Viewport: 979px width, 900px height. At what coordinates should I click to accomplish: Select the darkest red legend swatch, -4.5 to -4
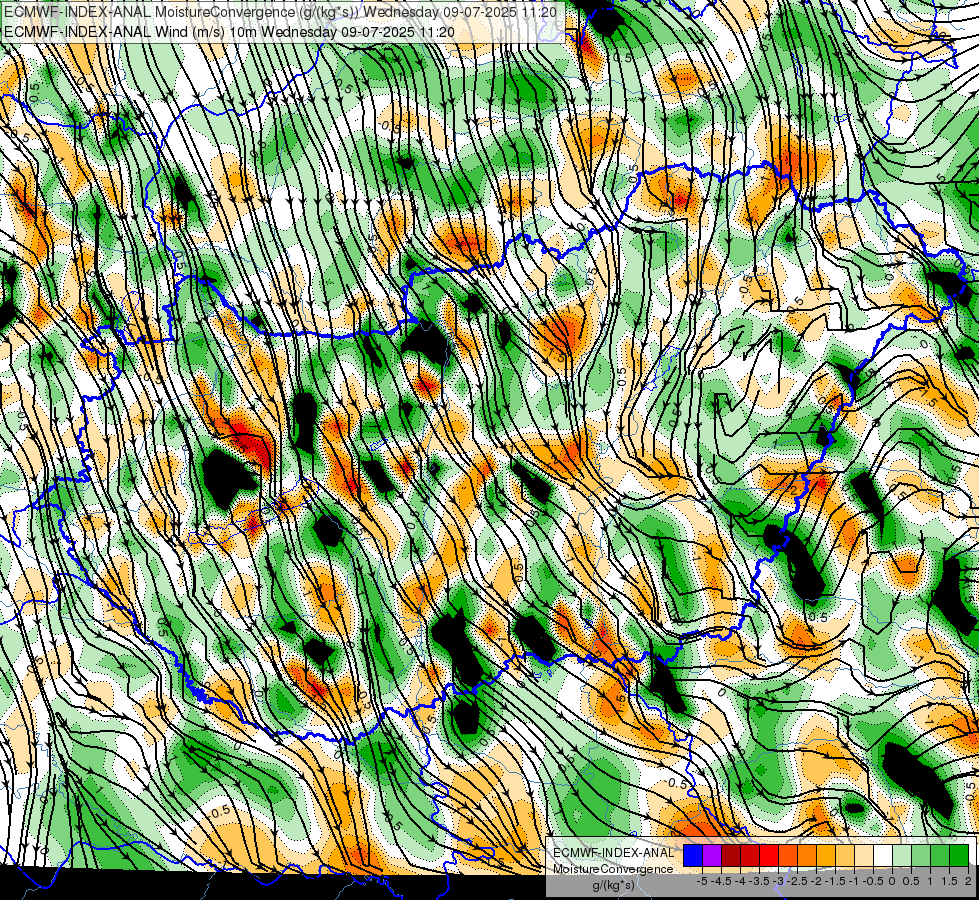click(731, 856)
